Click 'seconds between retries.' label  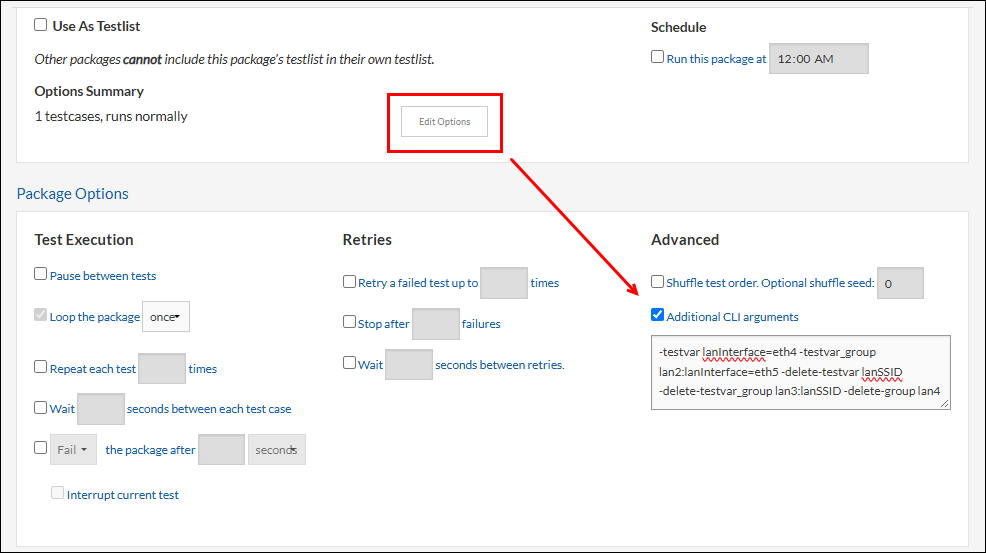pyautogui.click(x=500, y=365)
